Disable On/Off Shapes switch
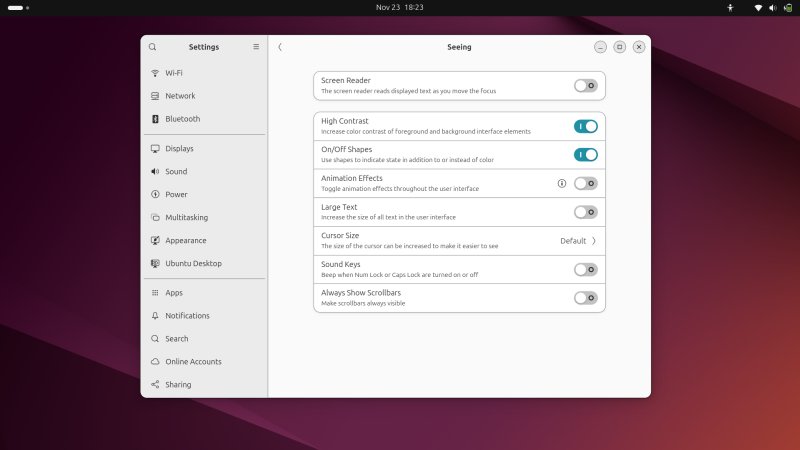The height and width of the screenshot is (450, 800). [586, 155]
